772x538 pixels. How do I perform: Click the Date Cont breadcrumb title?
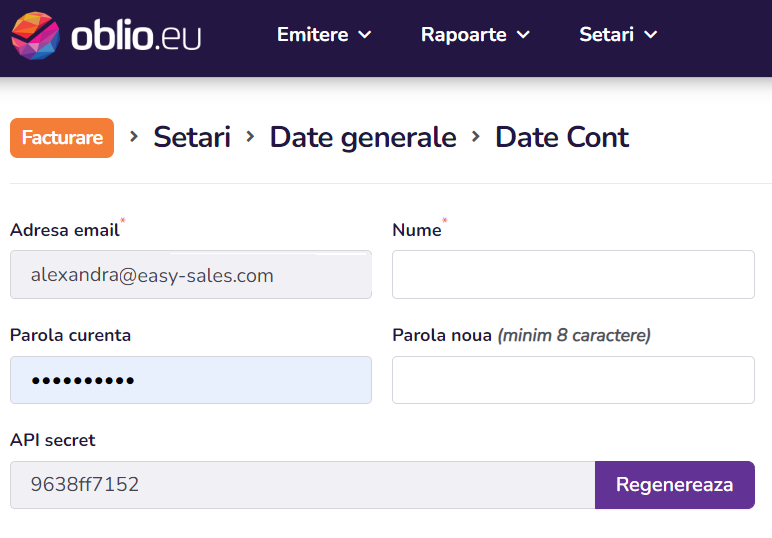pos(562,137)
